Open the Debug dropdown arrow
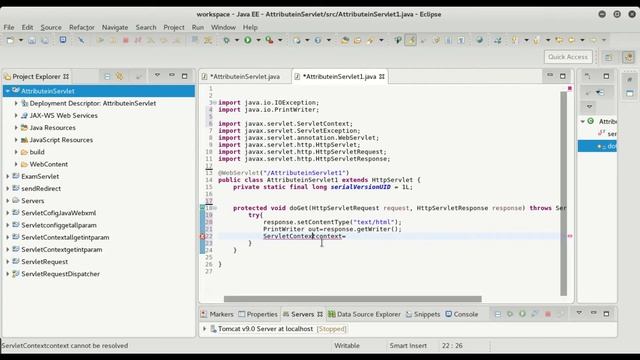The height and width of the screenshot is (360, 640). point(236,40)
